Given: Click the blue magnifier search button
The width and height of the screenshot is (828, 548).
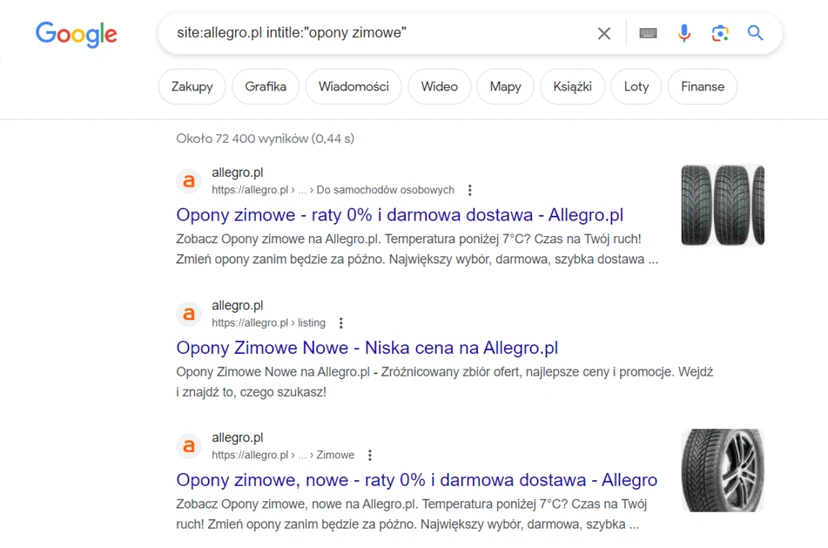Looking at the screenshot, I should (755, 33).
